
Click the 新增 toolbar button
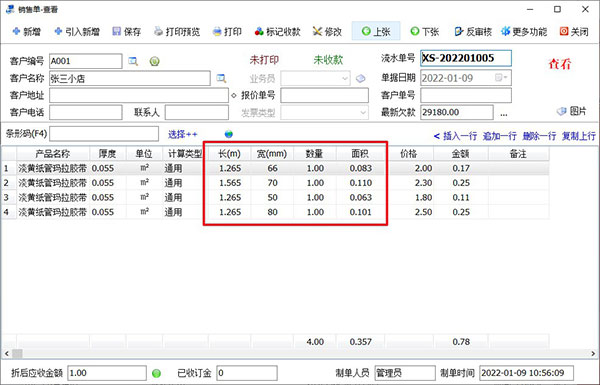coord(26,31)
